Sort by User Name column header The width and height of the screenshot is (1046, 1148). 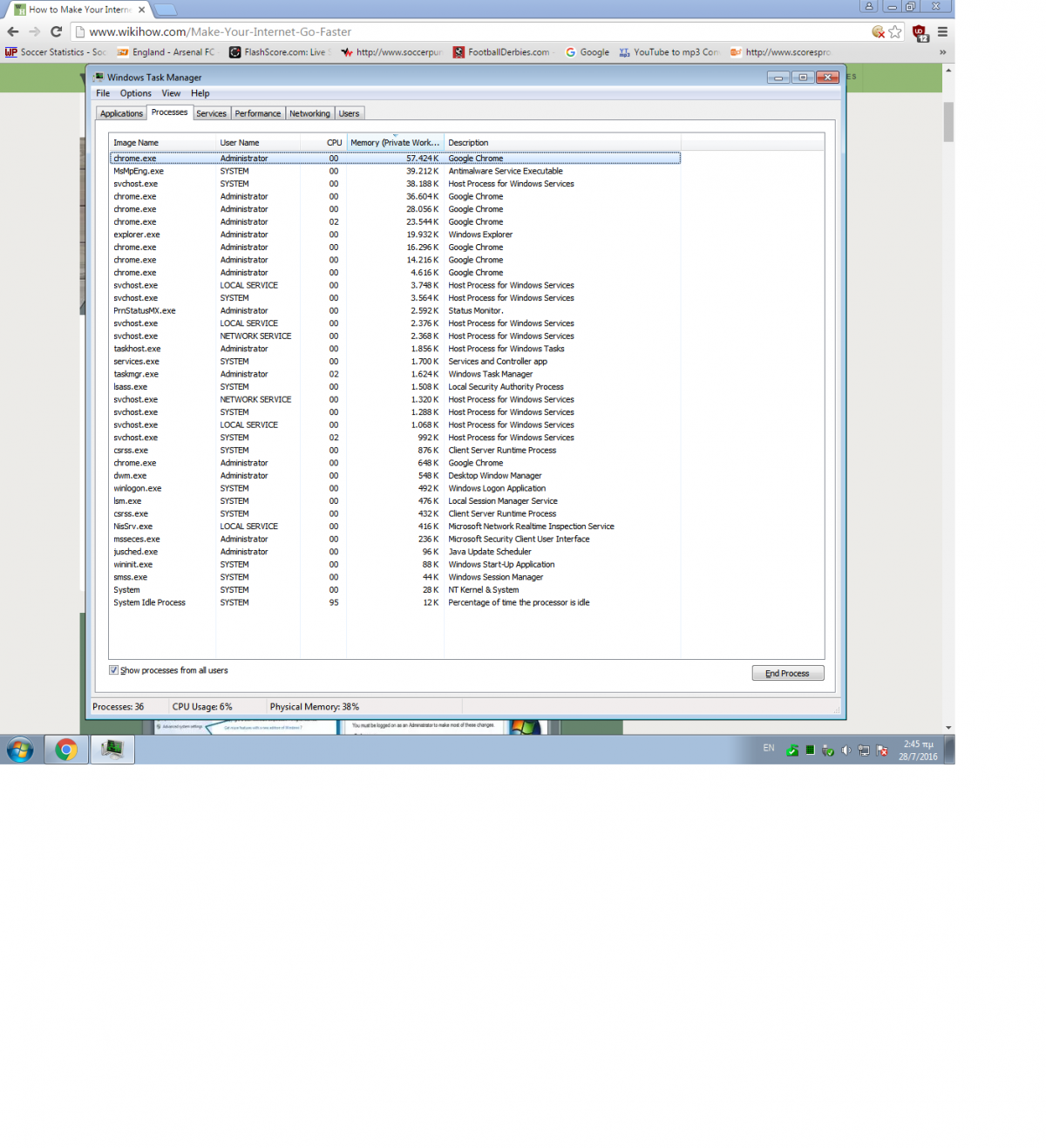click(x=258, y=143)
